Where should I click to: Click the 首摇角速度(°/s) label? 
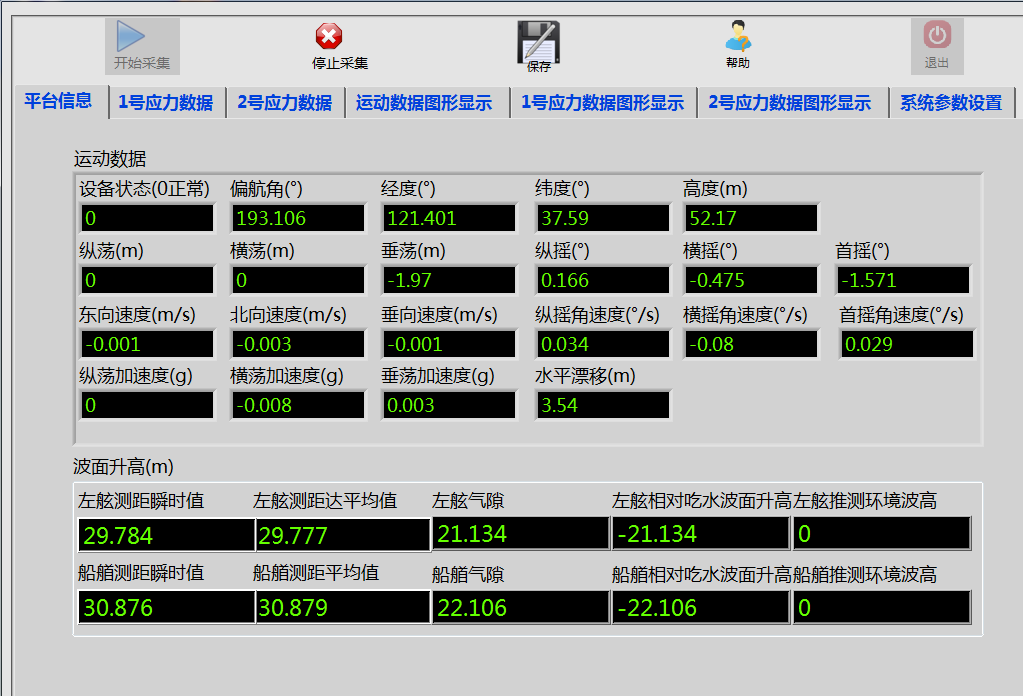point(901,314)
